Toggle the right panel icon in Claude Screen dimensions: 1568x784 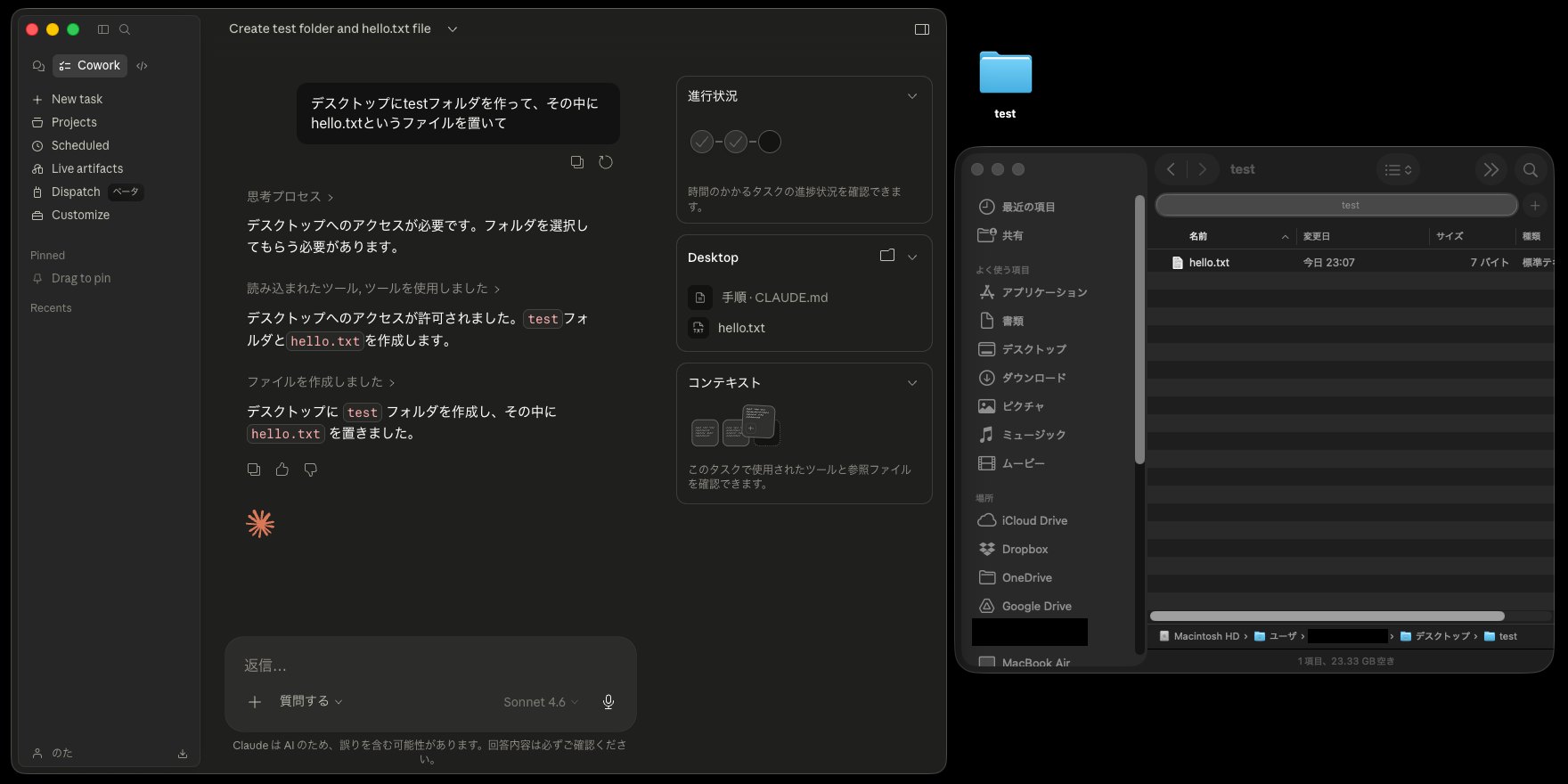(x=922, y=29)
